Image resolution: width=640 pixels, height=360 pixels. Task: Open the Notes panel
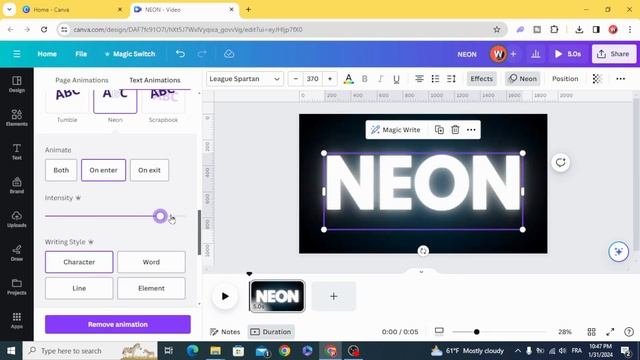pos(225,332)
